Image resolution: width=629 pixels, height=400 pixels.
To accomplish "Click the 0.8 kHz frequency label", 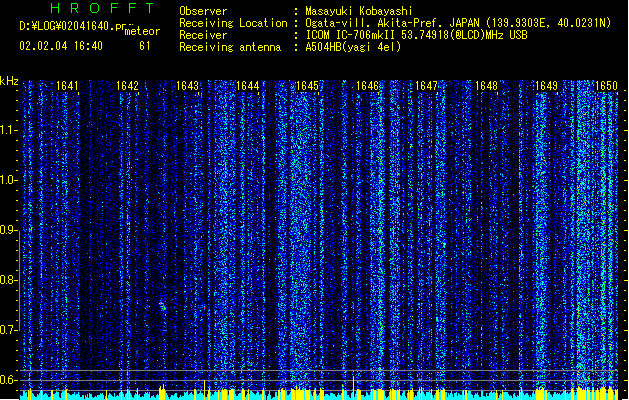I will coord(8,280).
